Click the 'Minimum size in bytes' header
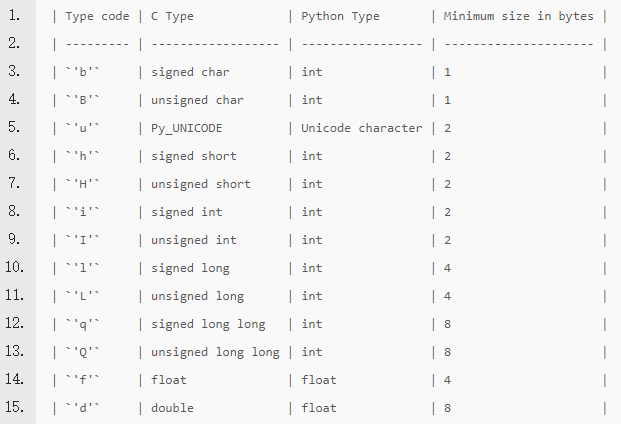Screen dimensions: 621x424 click(517, 16)
